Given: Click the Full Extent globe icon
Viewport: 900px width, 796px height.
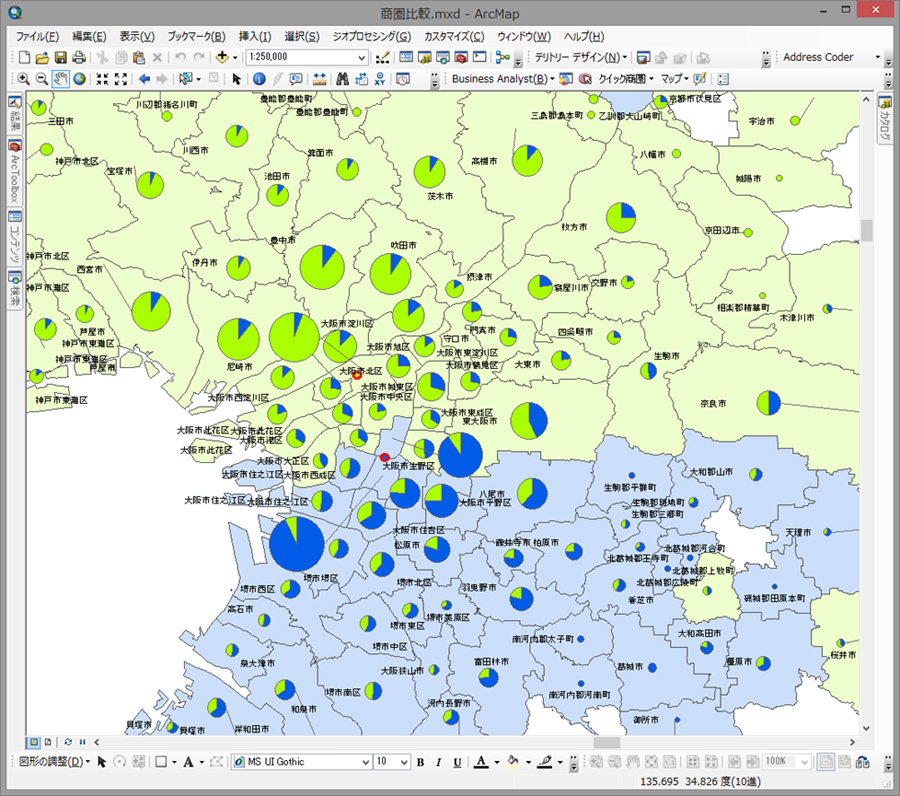Looking at the screenshot, I should 79,79.
